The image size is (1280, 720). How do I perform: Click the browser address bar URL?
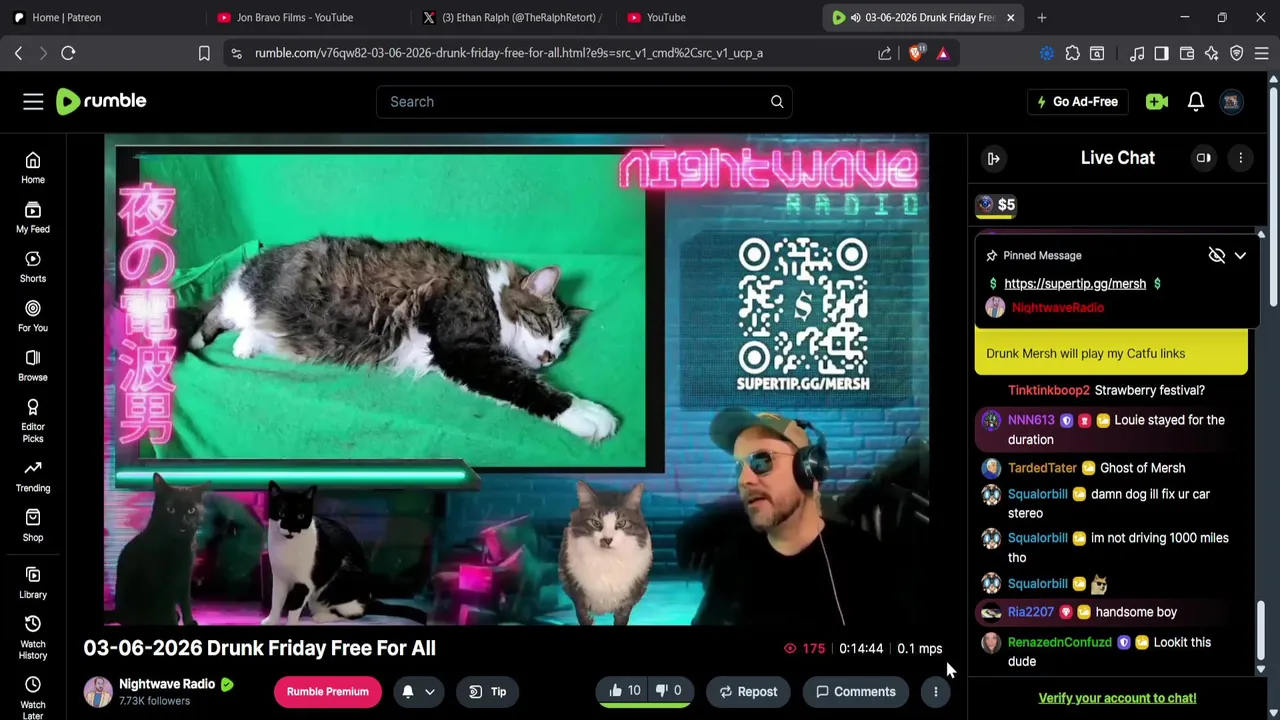[509, 53]
